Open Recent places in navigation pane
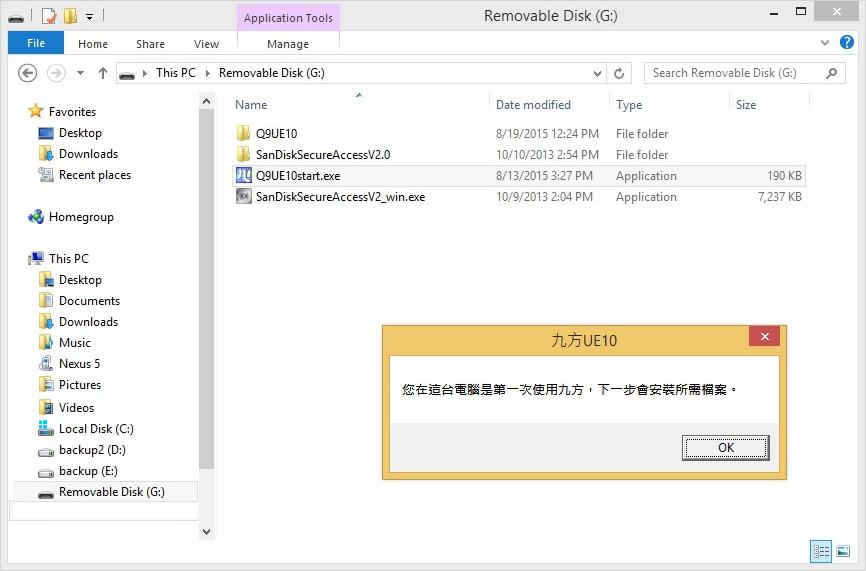Viewport: 866px width, 571px height. [x=95, y=175]
